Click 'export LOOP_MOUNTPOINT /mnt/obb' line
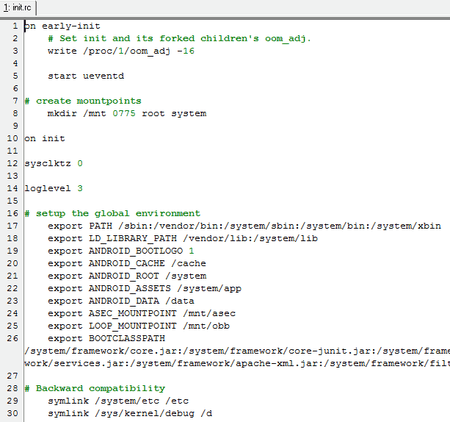450x422 pixels. pyautogui.click(x=139, y=326)
